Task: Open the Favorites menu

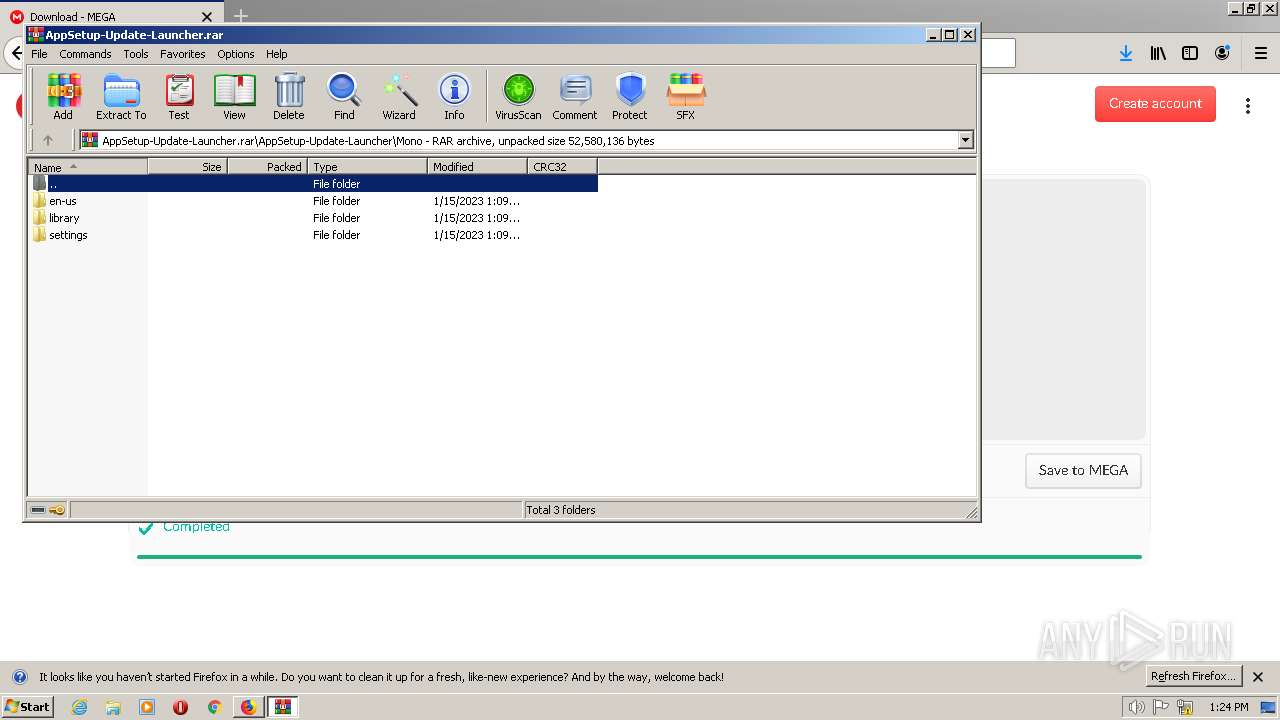Action: click(183, 54)
